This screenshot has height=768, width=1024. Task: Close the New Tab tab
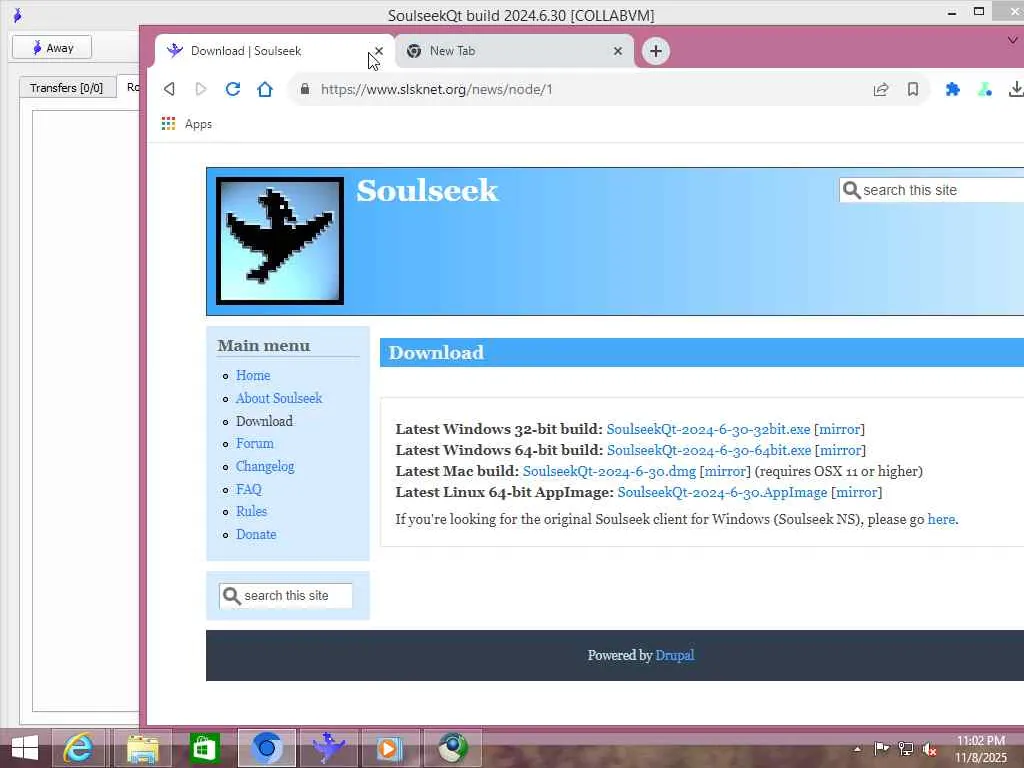pyautogui.click(x=618, y=51)
